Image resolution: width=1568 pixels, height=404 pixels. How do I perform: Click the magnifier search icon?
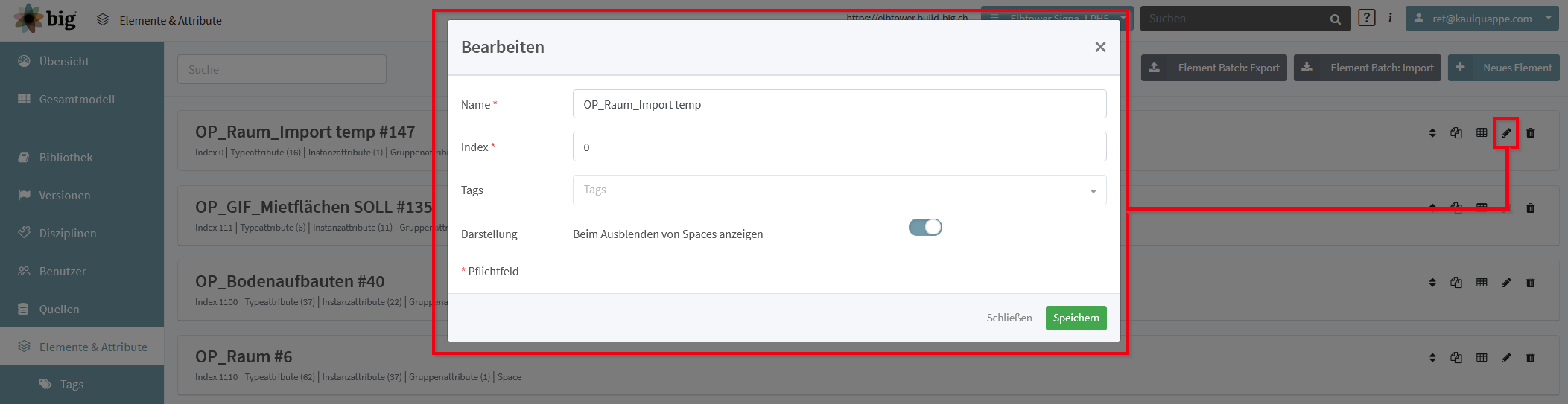pyautogui.click(x=1336, y=19)
